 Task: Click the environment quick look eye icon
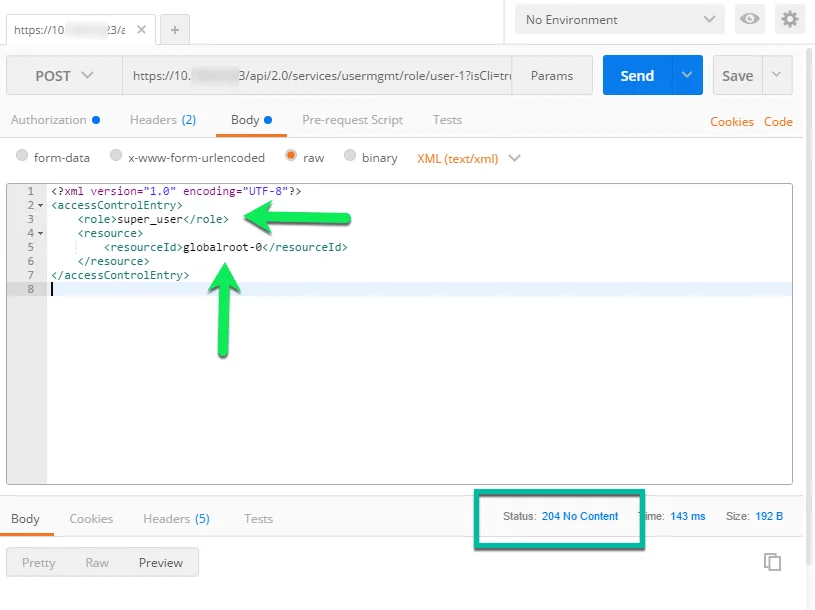click(x=748, y=19)
